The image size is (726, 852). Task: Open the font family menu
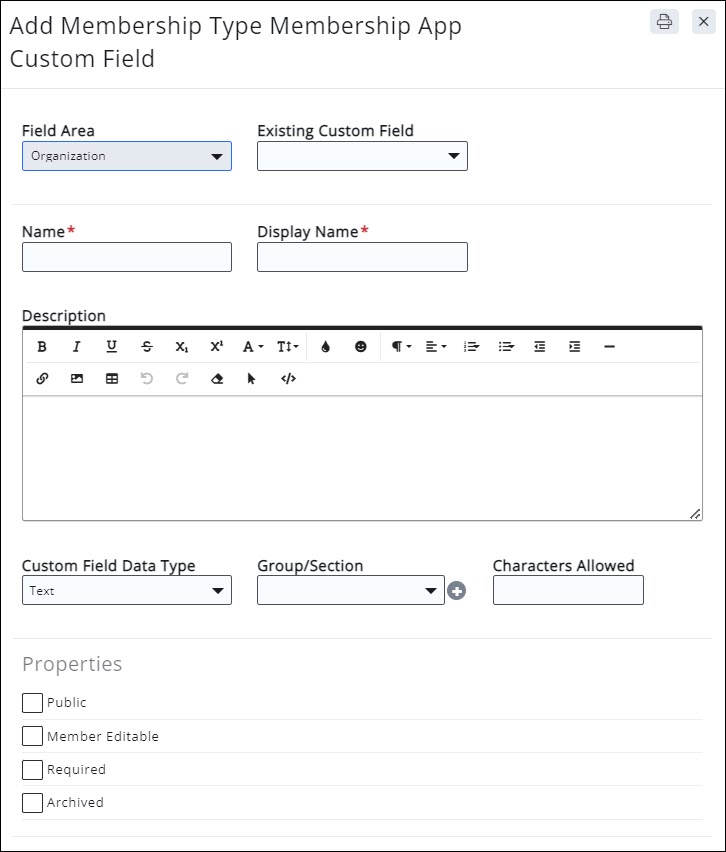click(x=252, y=347)
